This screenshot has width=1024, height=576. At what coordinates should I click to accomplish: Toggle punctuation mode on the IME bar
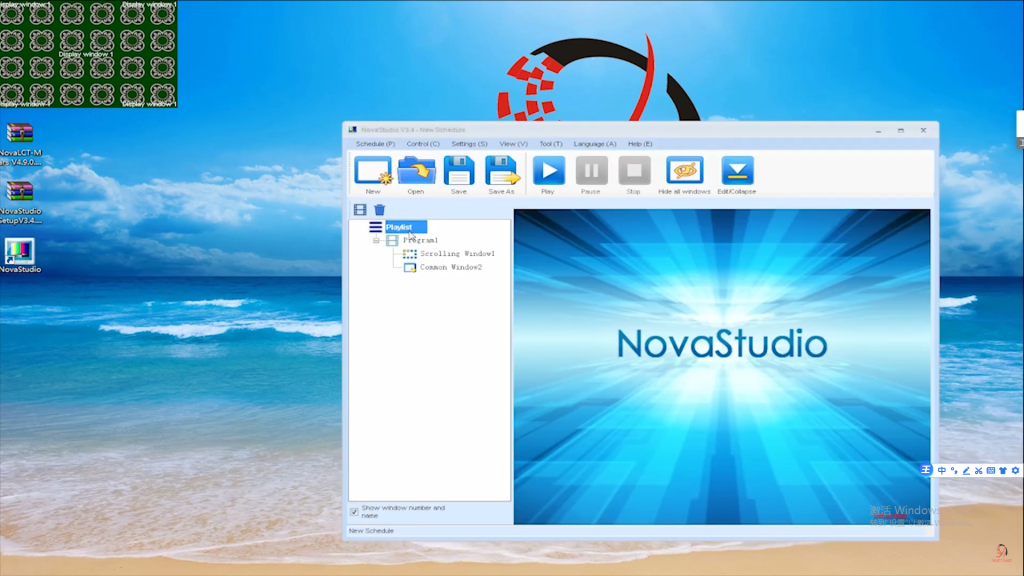[x=954, y=470]
